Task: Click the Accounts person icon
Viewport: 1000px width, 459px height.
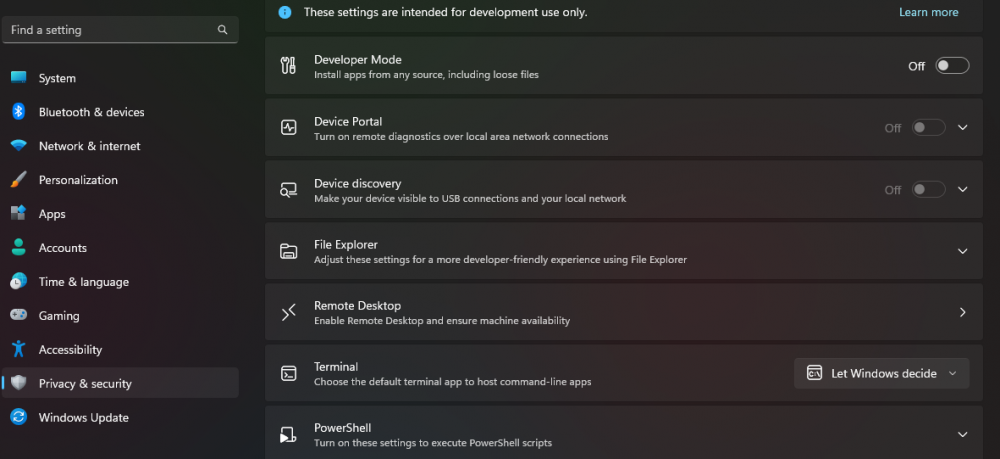Action: click(18, 247)
